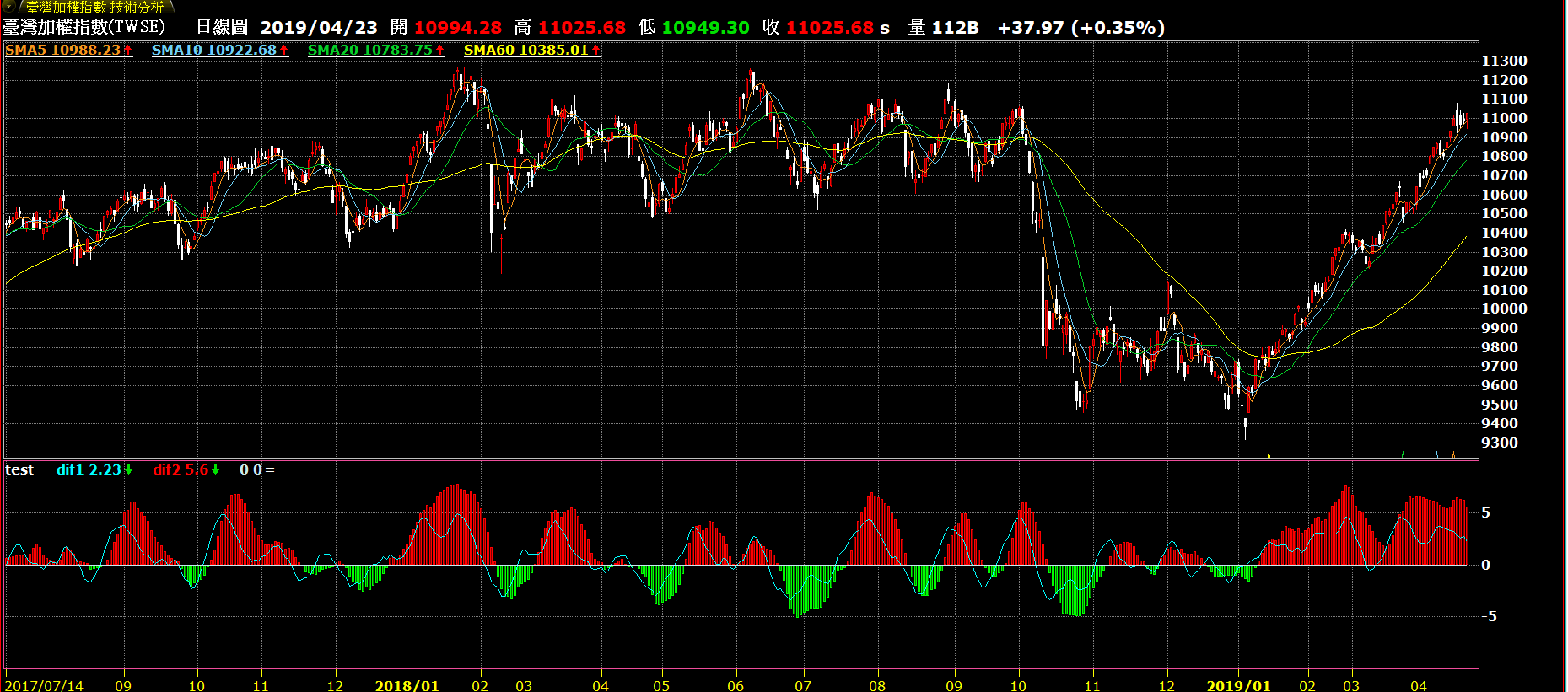Click the red up arrow after SMA10
The height and width of the screenshot is (692, 1568).
pyautogui.click(x=284, y=51)
